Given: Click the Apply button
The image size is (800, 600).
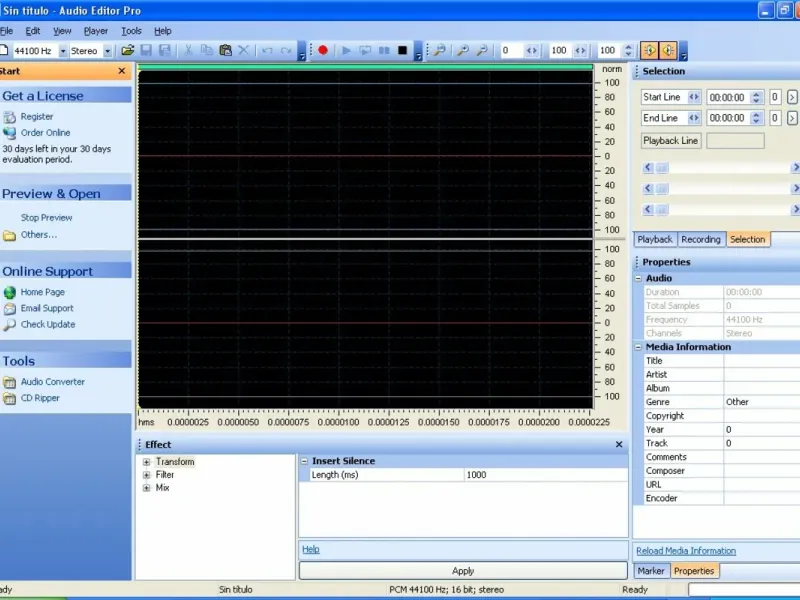Looking at the screenshot, I should point(463,571).
